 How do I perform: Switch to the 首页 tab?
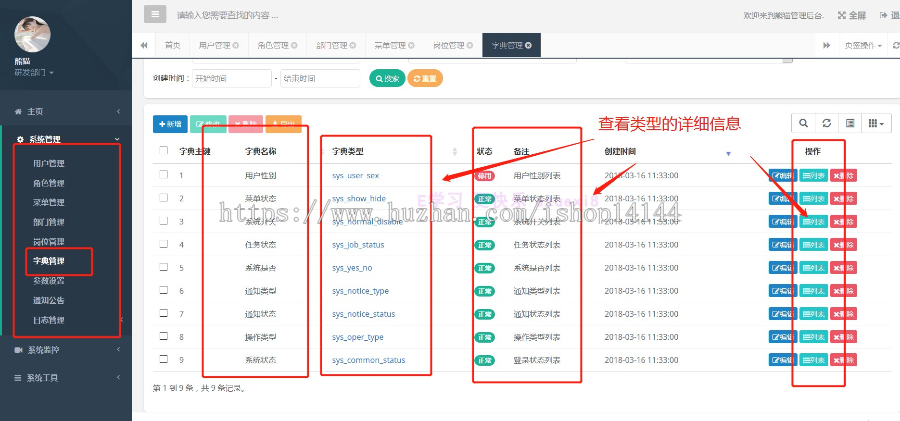click(173, 45)
